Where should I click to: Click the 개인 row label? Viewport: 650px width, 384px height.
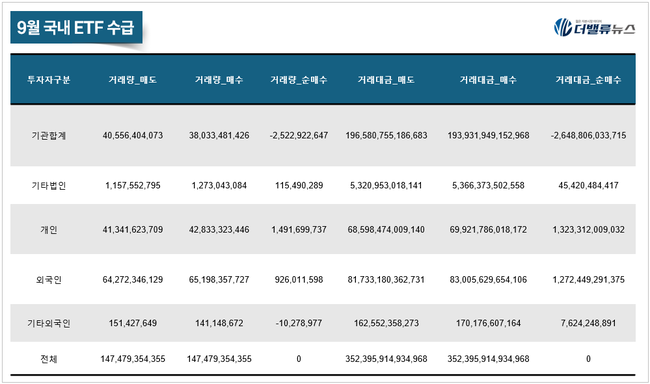[49, 229]
